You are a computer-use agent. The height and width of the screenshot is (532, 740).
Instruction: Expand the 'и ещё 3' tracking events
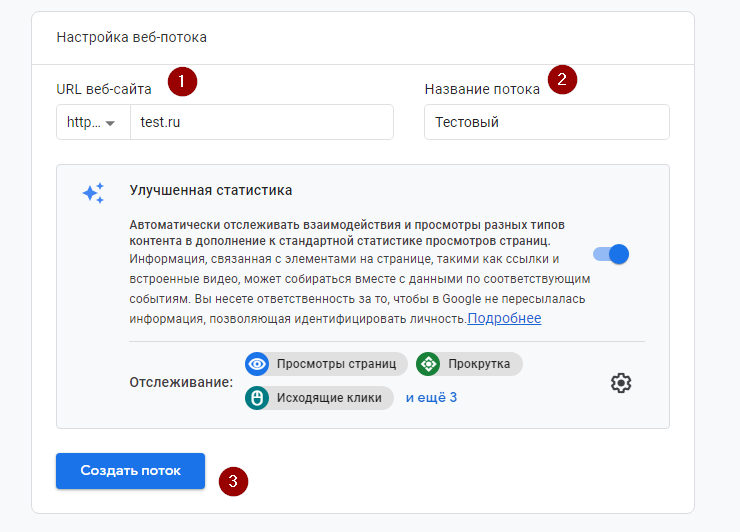click(x=431, y=398)
